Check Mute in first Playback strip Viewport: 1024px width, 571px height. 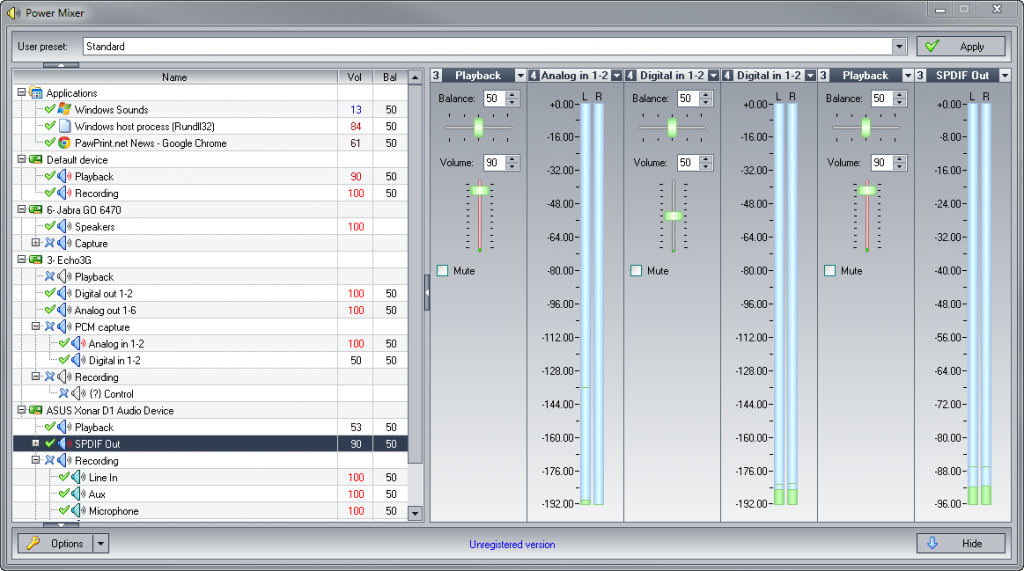[443, 270]
